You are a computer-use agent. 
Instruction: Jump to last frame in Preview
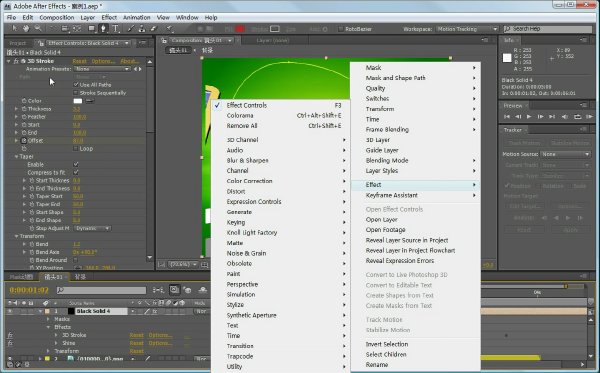[552, 116]
